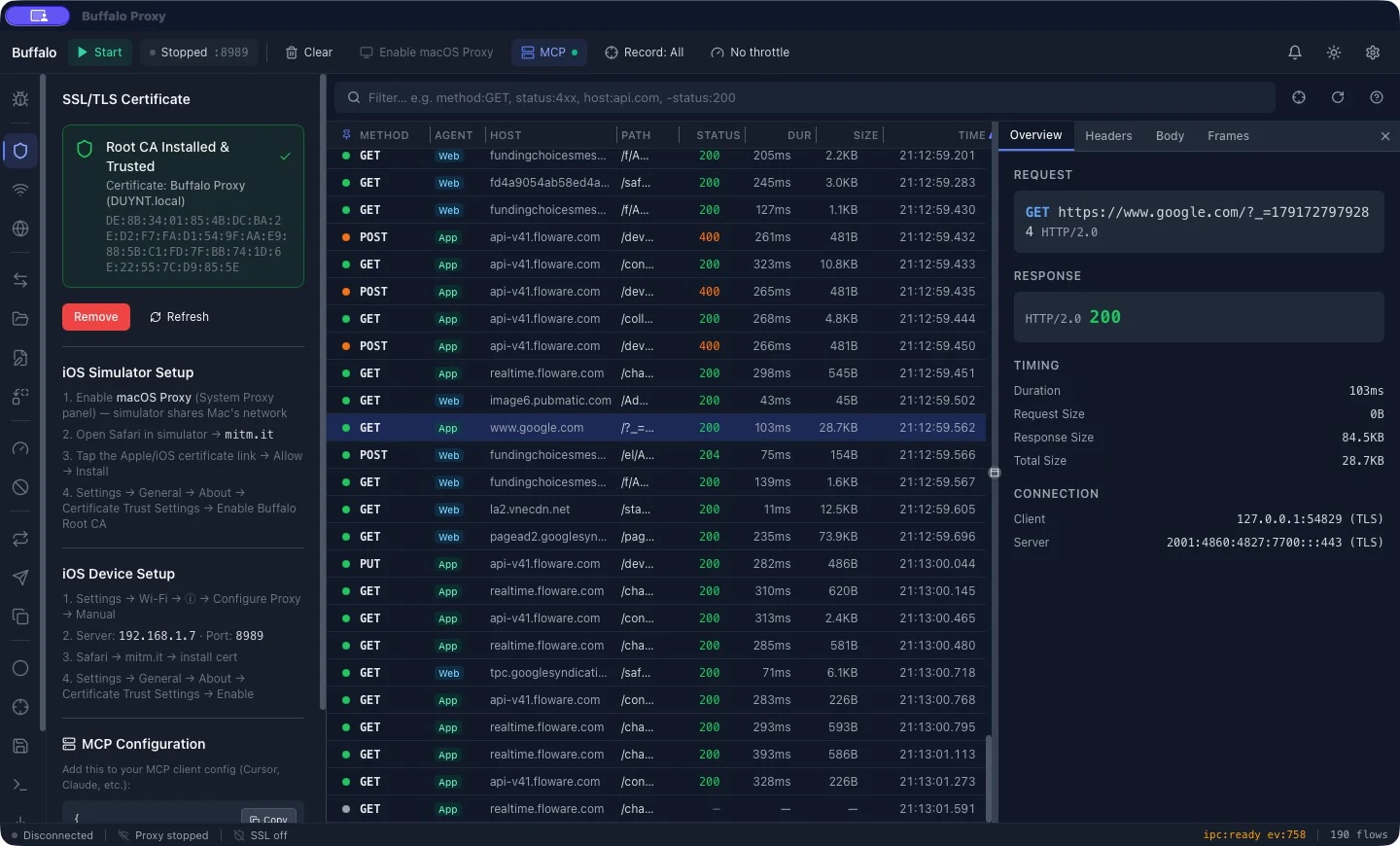The width and height of the screenshot is (1400, 846).
Task: Refresh the certificate status
Action: (x=179, y=317)
